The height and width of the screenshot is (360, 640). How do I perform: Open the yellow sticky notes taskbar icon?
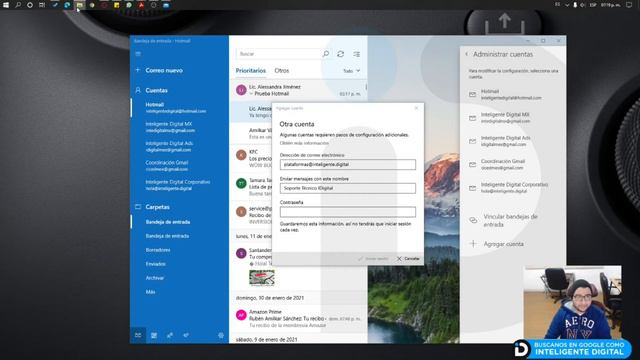116,5
